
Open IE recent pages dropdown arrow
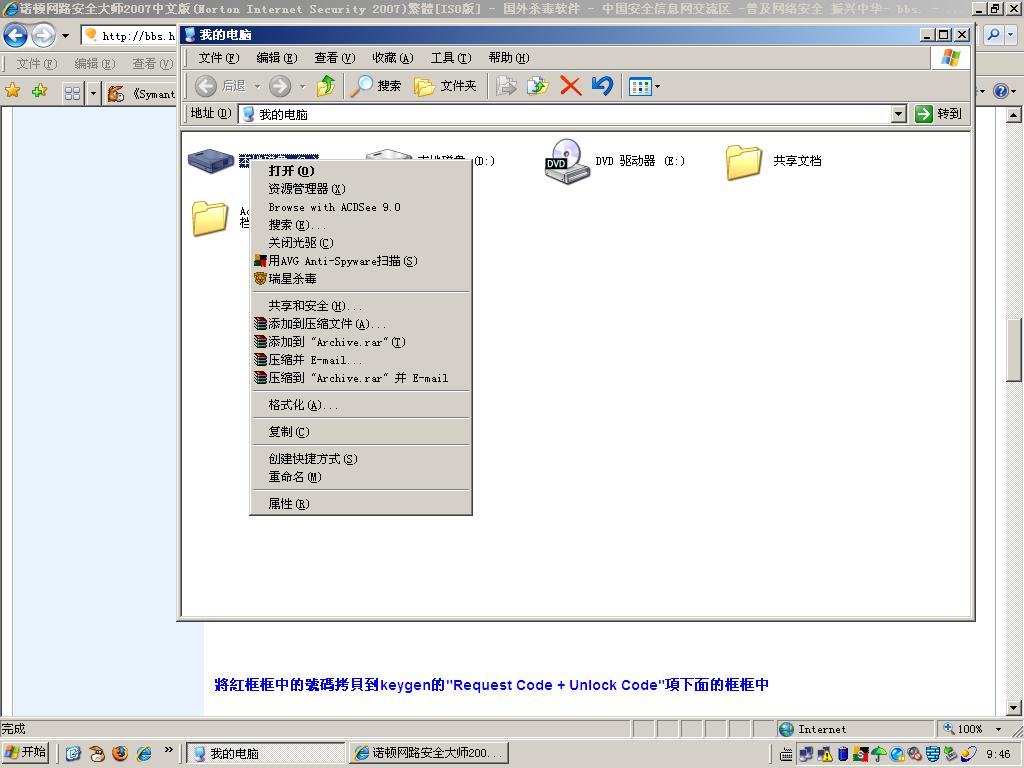pos(65,35)
